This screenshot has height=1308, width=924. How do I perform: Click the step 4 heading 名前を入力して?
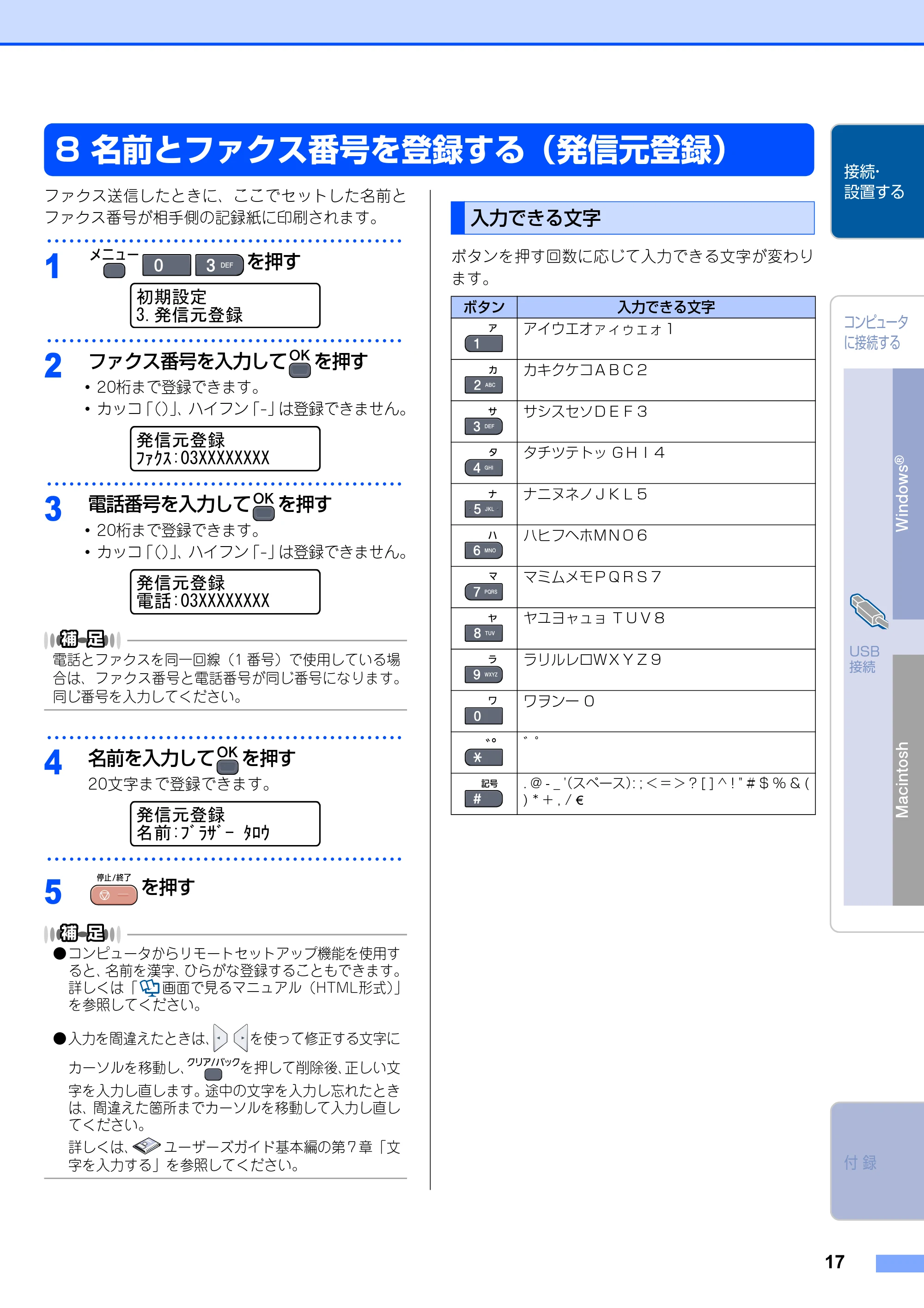point(151,758)
